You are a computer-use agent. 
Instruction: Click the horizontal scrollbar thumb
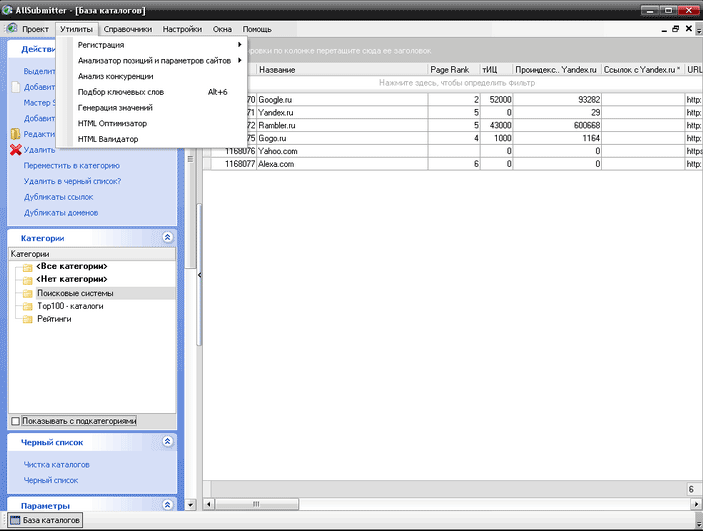tap(256, 504)
